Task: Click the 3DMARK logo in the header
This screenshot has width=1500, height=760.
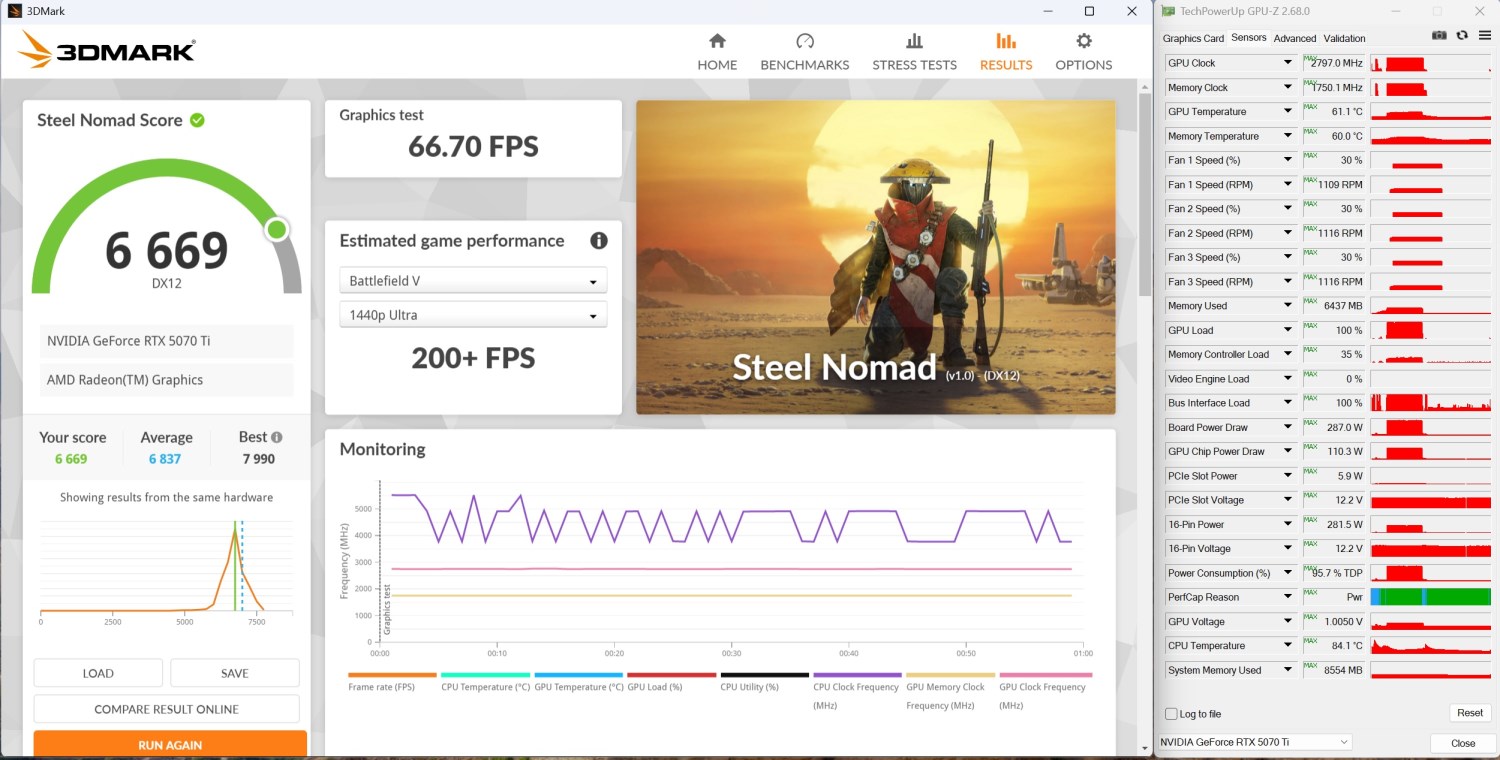Action: (x=107, y=50)
